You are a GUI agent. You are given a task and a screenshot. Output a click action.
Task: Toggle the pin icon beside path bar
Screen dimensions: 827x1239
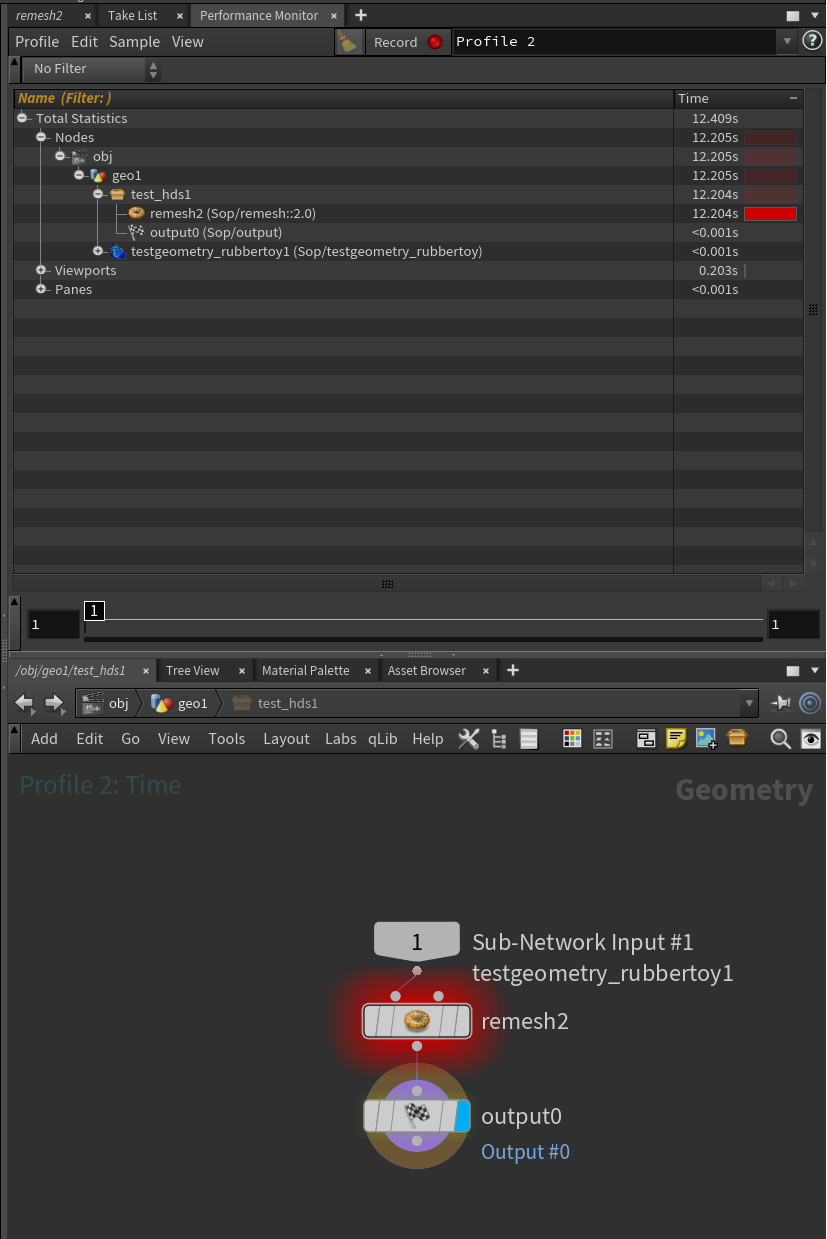pyautogui.click(x=780, y=703)
